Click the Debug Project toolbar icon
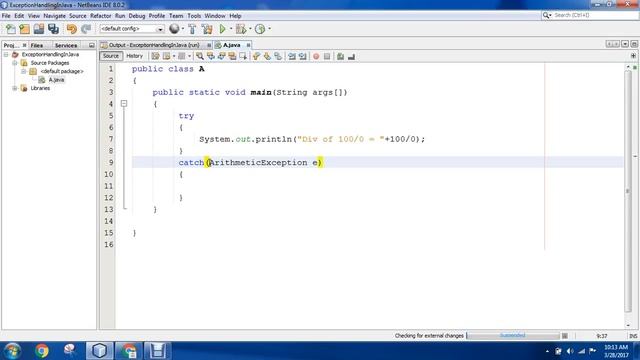 point(241,29)
